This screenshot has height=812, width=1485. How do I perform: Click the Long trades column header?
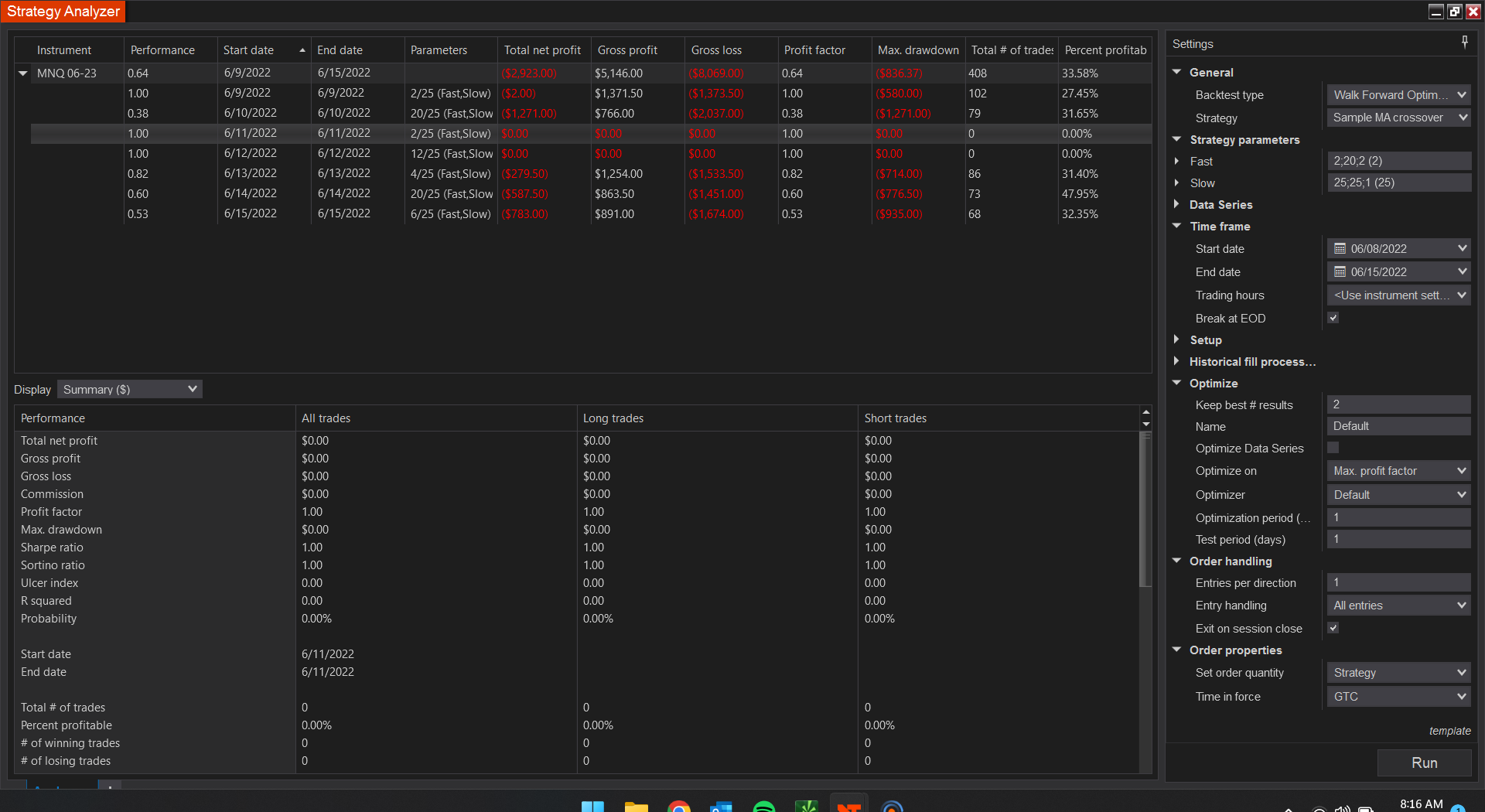tap(718, 418)
